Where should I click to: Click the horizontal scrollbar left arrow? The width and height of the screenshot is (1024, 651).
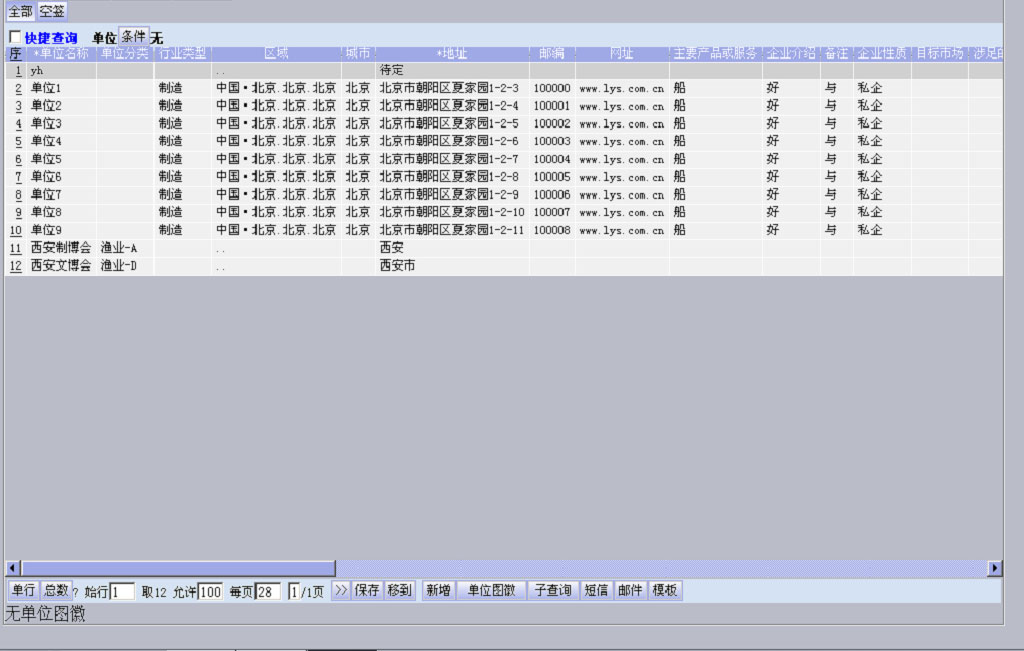pyautogui.click(x=13, y=568)
